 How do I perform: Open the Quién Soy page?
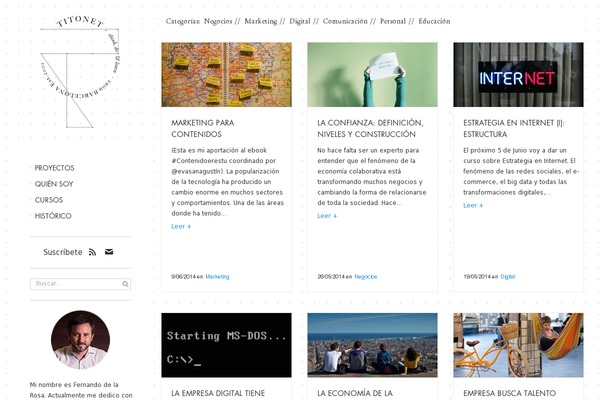click(x=54, y=184)
